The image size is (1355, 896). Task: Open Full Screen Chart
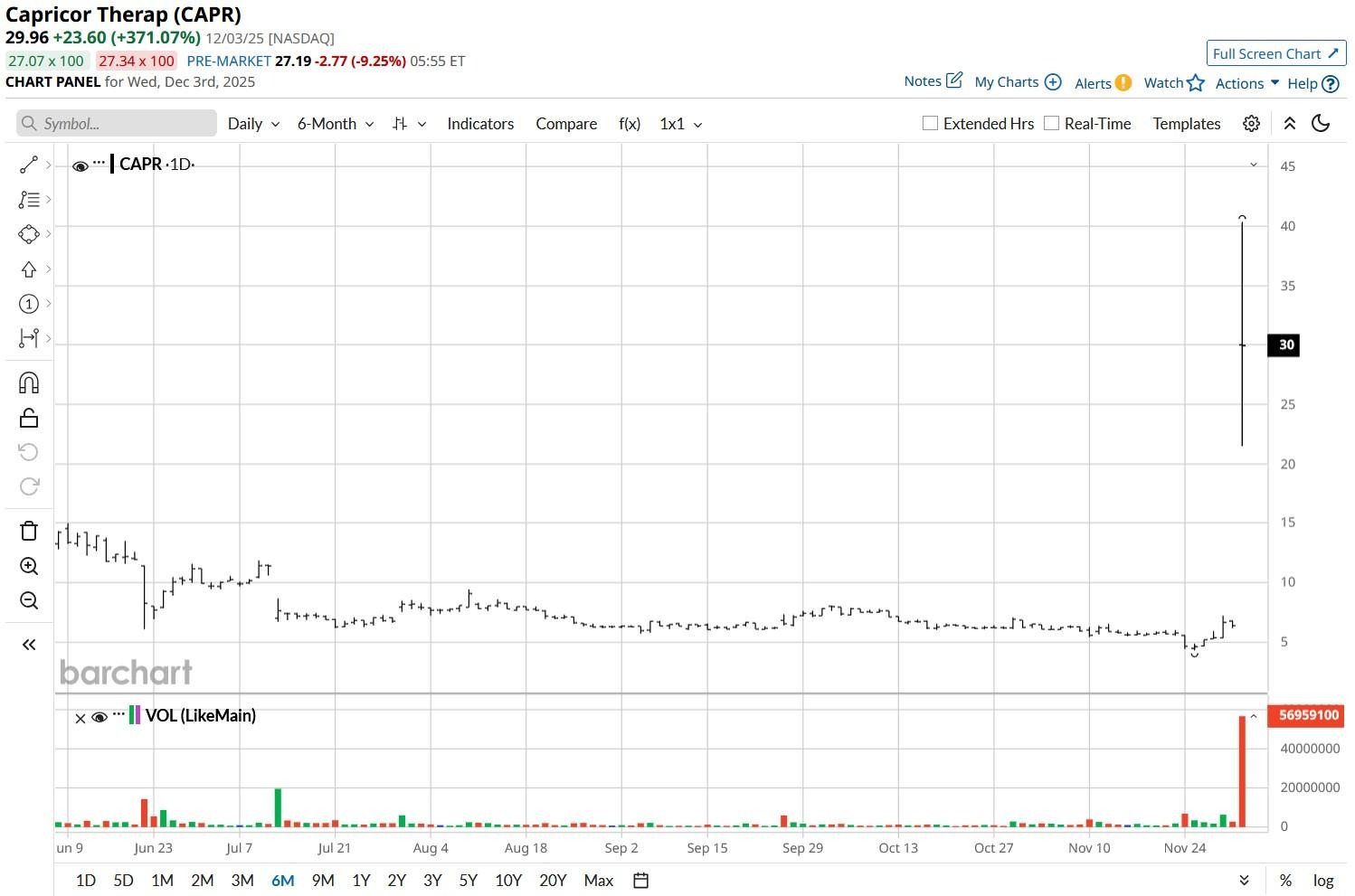pyautogui.click(x=1276, y=53)
